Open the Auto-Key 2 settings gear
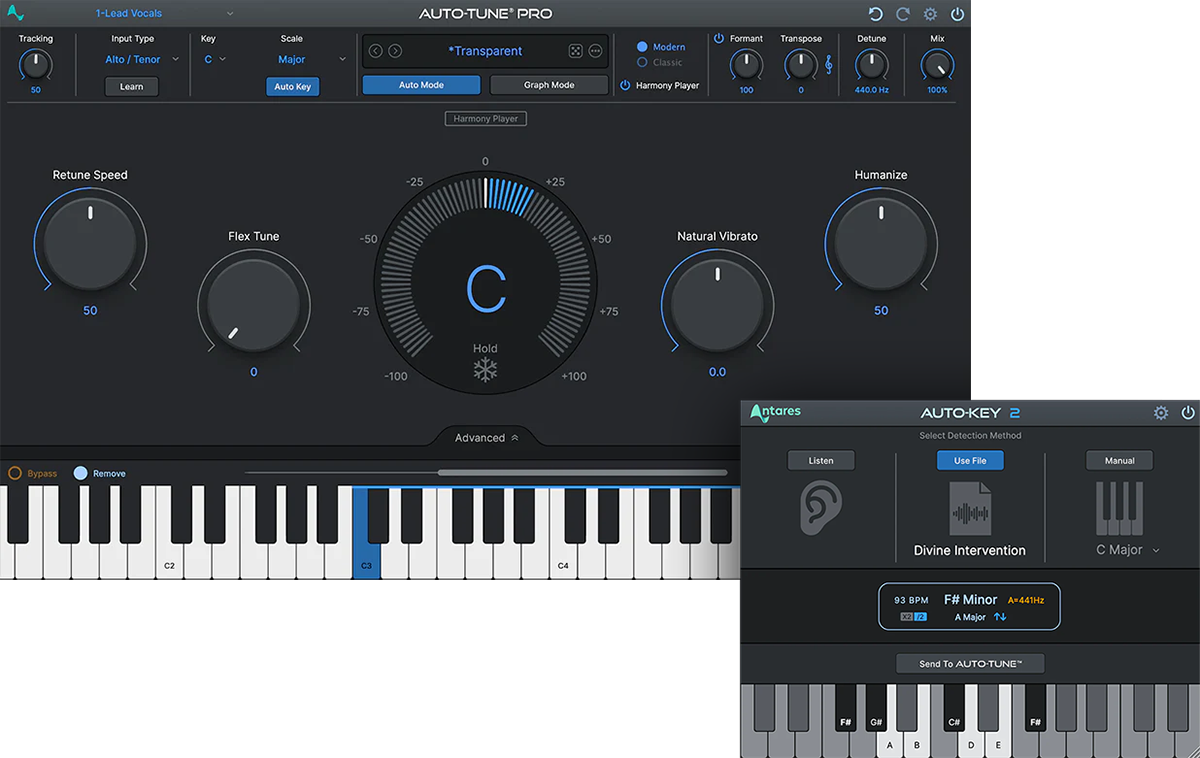 pyautogui.click(x=1161, y=413)
